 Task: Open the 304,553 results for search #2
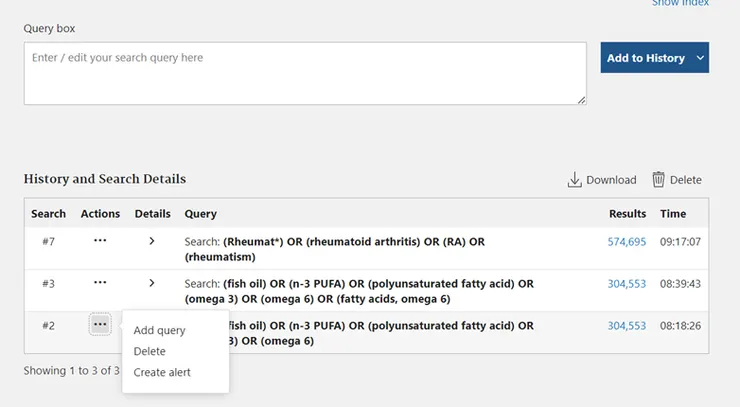[626, 326]
